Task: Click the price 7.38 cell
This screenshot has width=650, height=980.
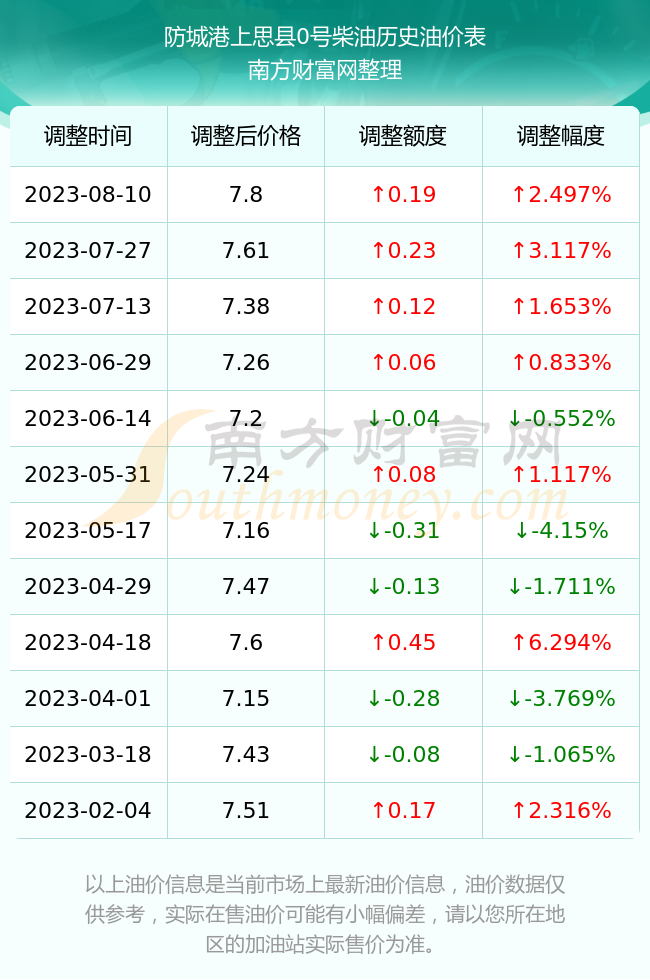Action: (246, 306)
